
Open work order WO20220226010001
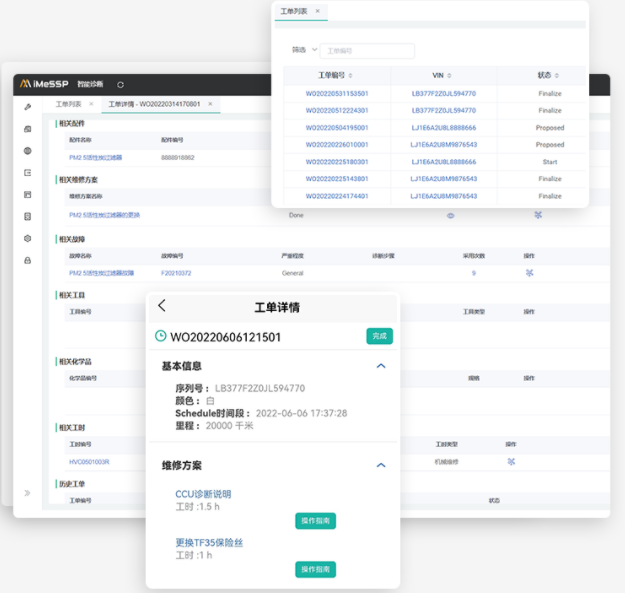[337, 145]
